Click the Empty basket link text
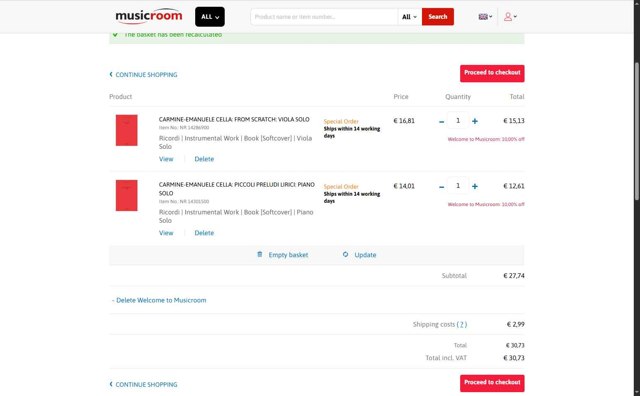Screen dimensions: 640x396 tap(288, 255)
